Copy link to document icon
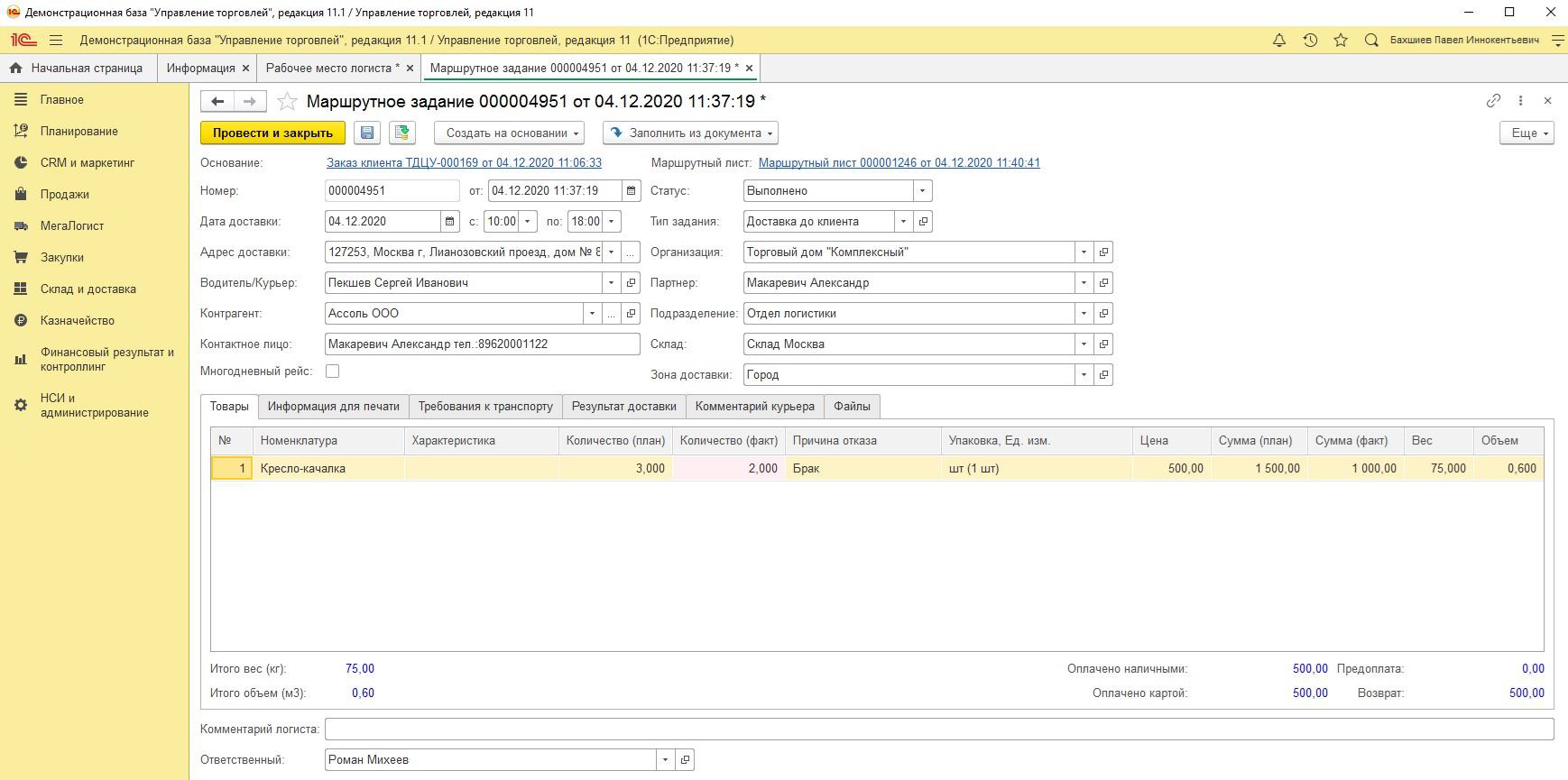This screenshot has height=780, width=1568. [1493, 101]
